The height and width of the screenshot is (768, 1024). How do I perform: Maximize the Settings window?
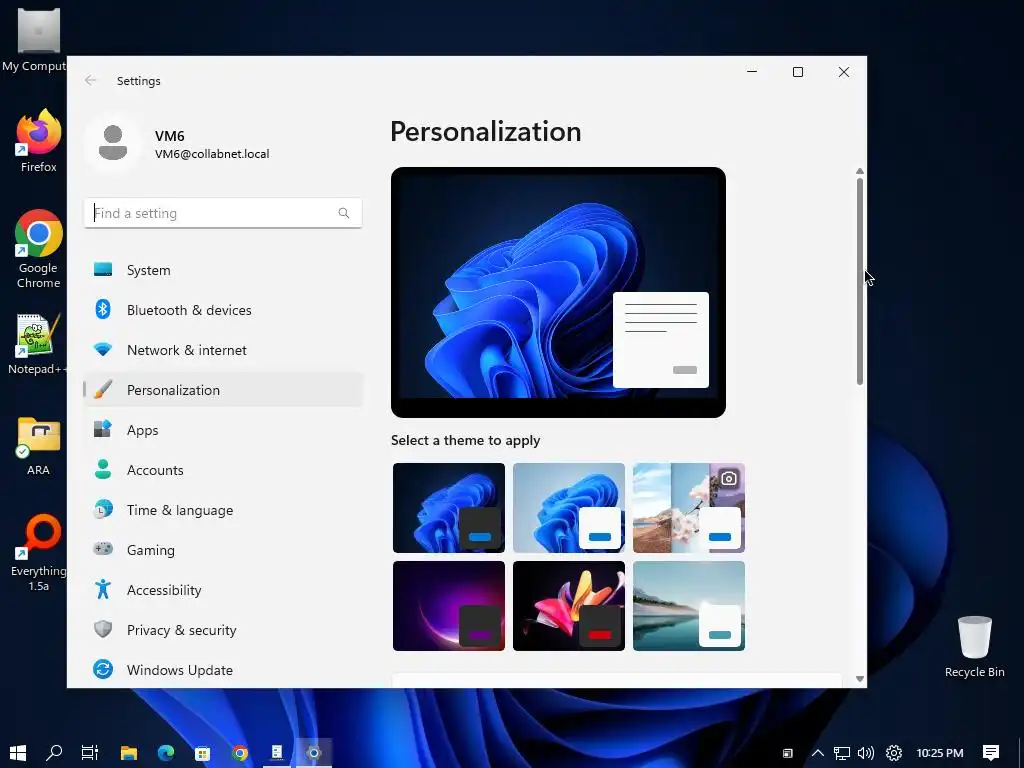797,72
